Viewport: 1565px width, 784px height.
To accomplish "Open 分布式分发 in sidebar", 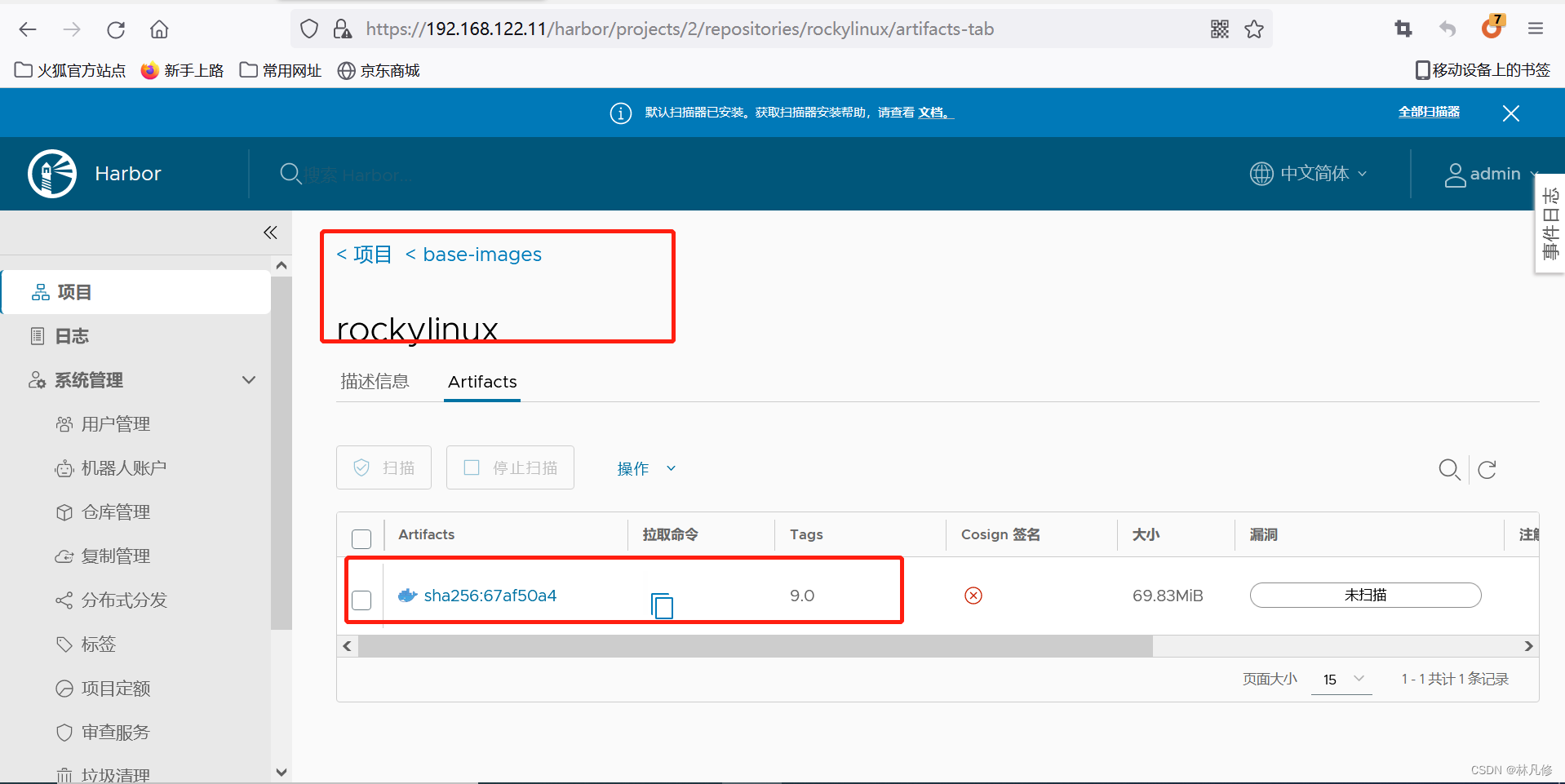I will click(123, 600).
